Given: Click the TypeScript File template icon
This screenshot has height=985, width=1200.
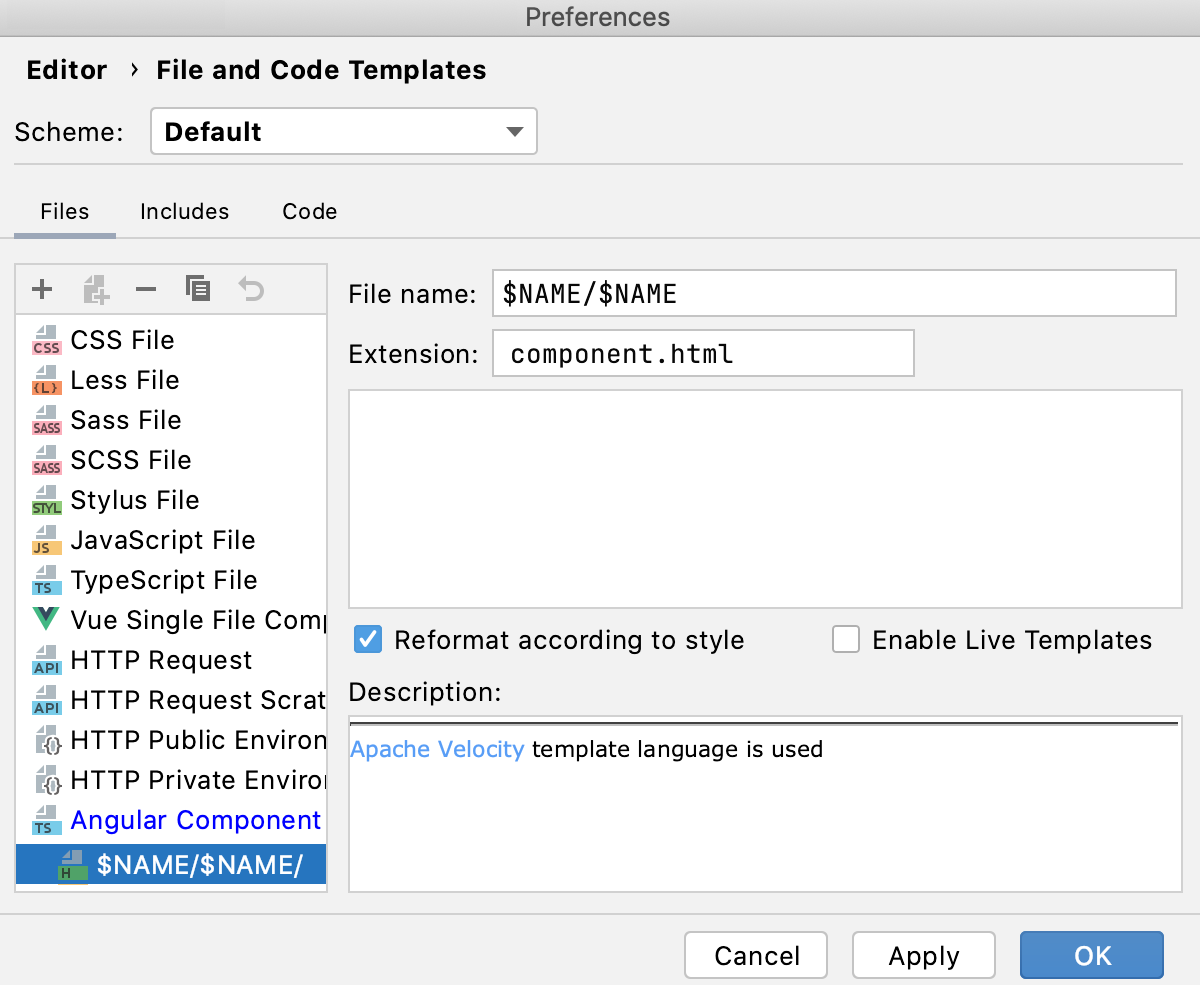Looking at the screenshot, I should pyautogui.click(x=46, y=580).
